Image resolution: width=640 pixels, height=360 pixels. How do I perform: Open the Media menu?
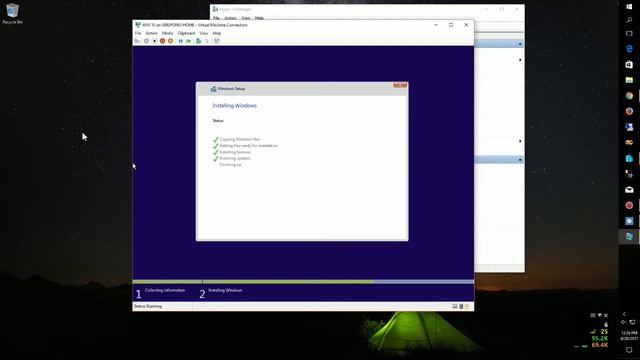[x=167, y=33]
